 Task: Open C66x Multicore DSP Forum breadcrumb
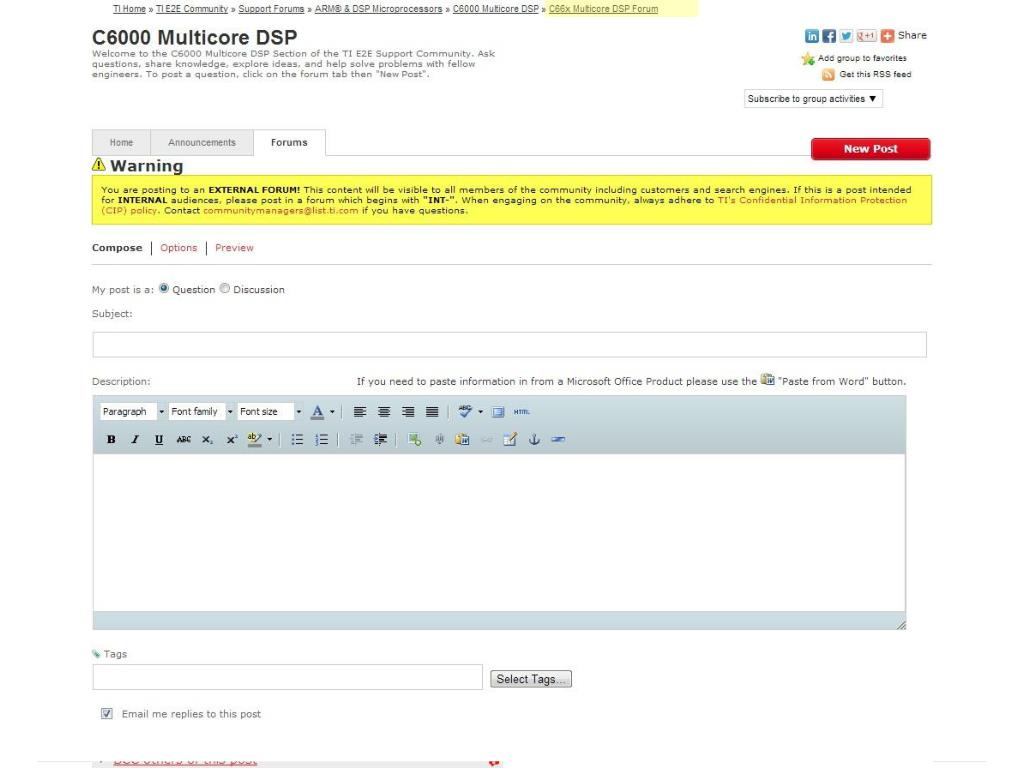click(x=603, y=9)
